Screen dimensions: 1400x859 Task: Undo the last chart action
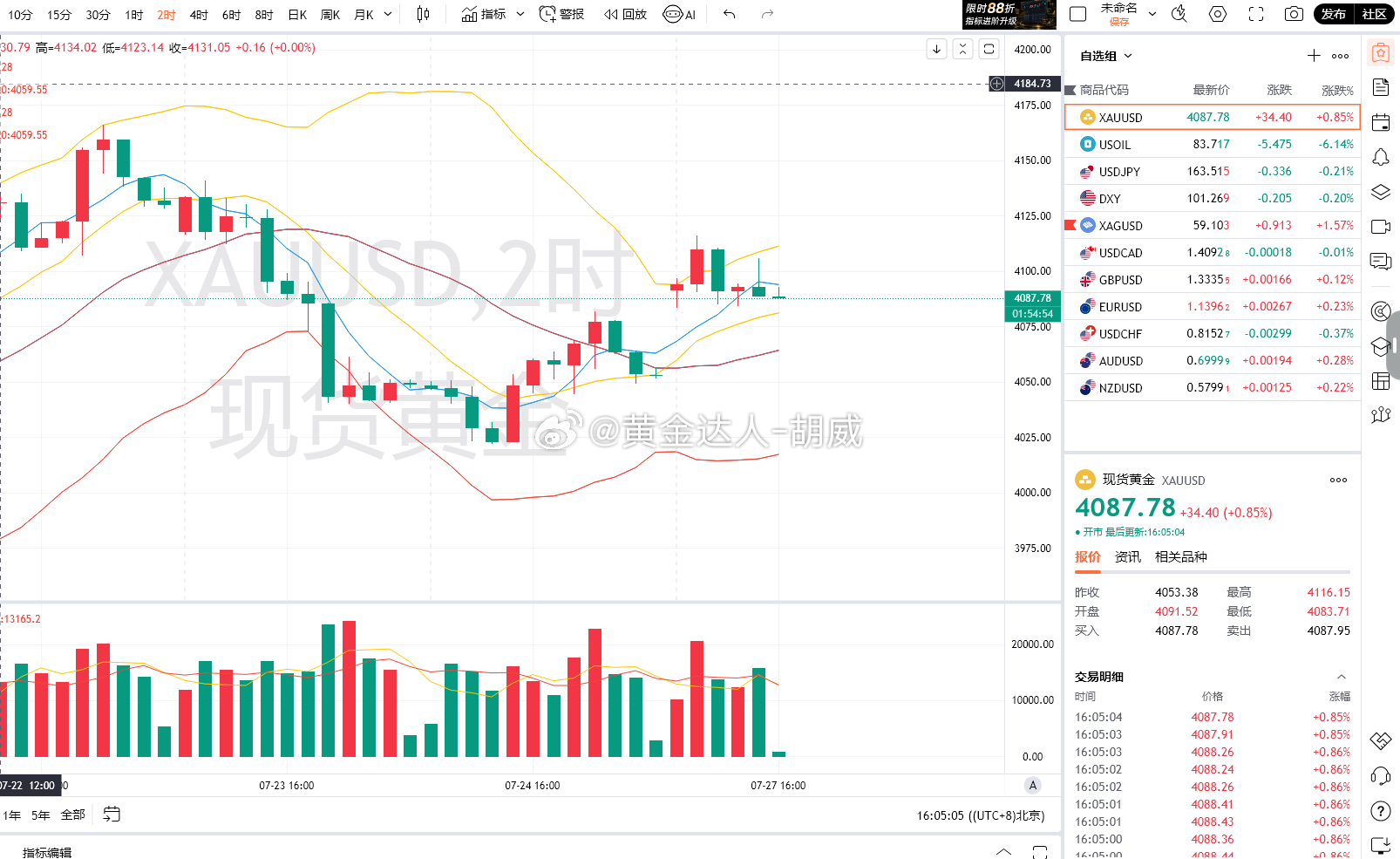(730, 14)
